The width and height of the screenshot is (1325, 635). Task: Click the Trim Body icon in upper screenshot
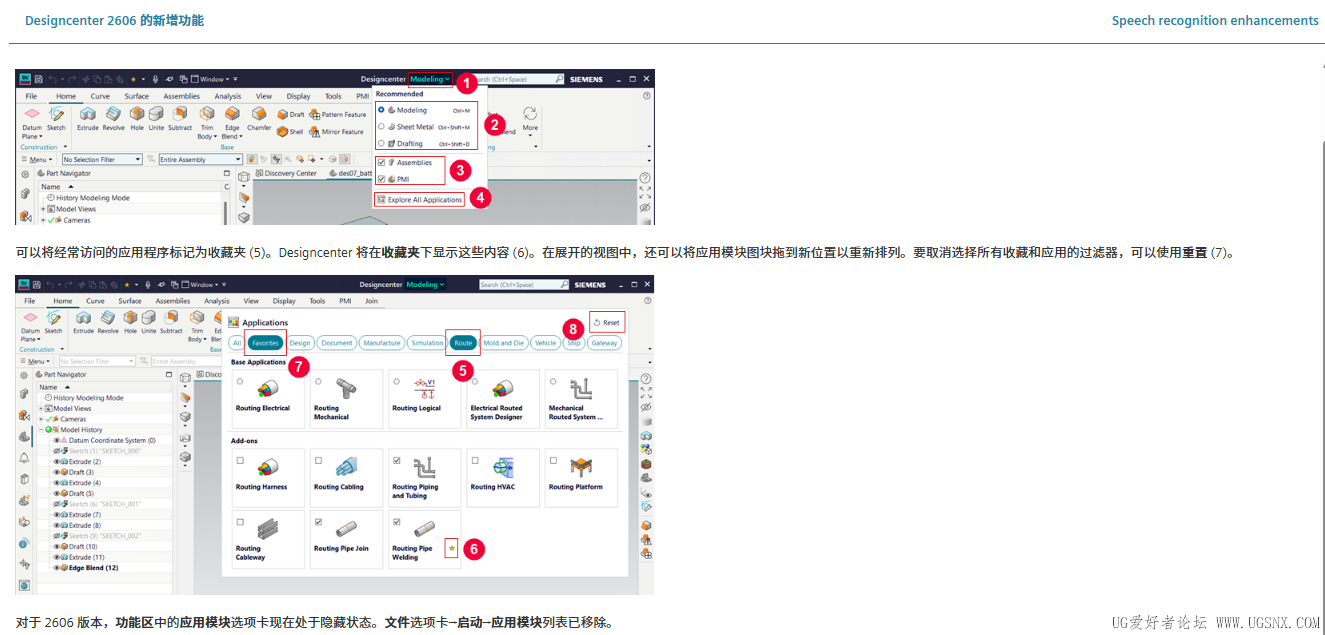click(x=207, y=113)
